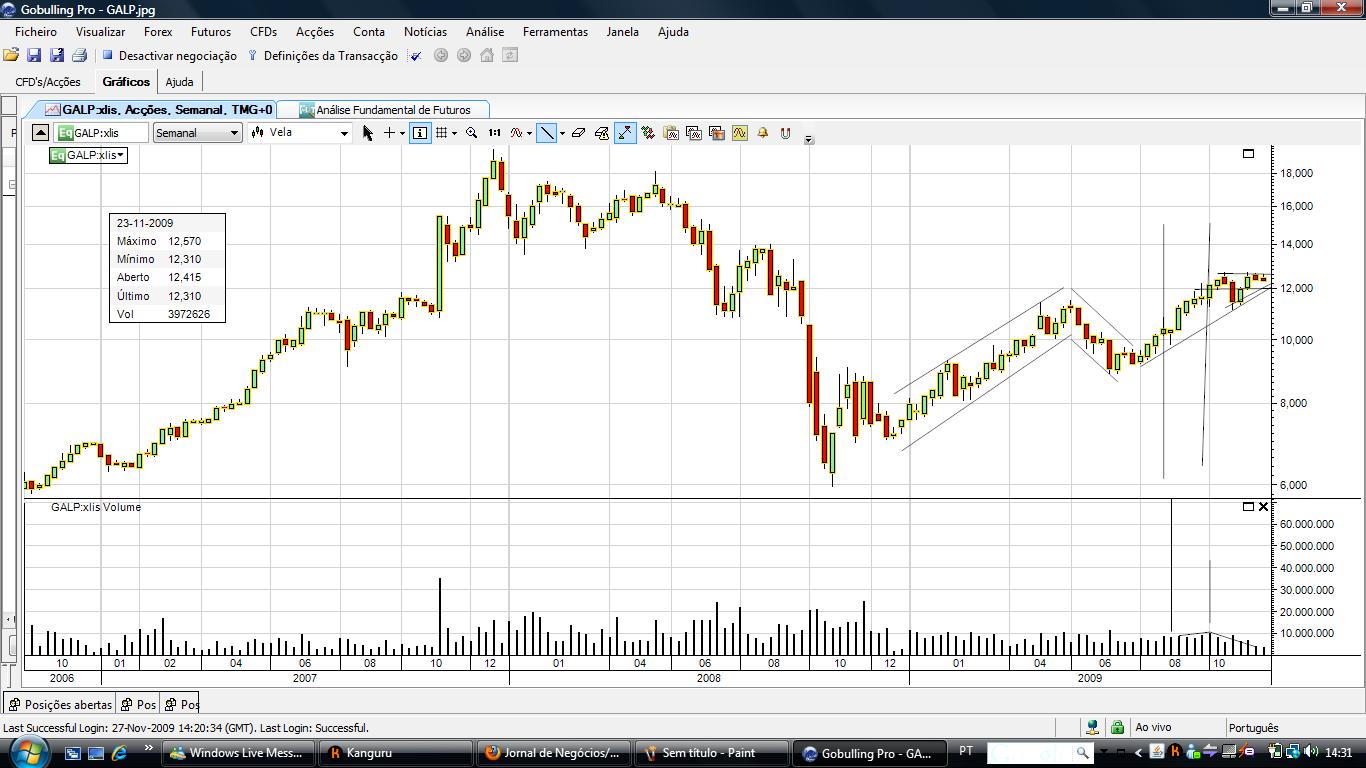Viewport: 1366px width, 768px height.
Task: Expand the indicators dropdown arrow
Action: pos(529,133)
